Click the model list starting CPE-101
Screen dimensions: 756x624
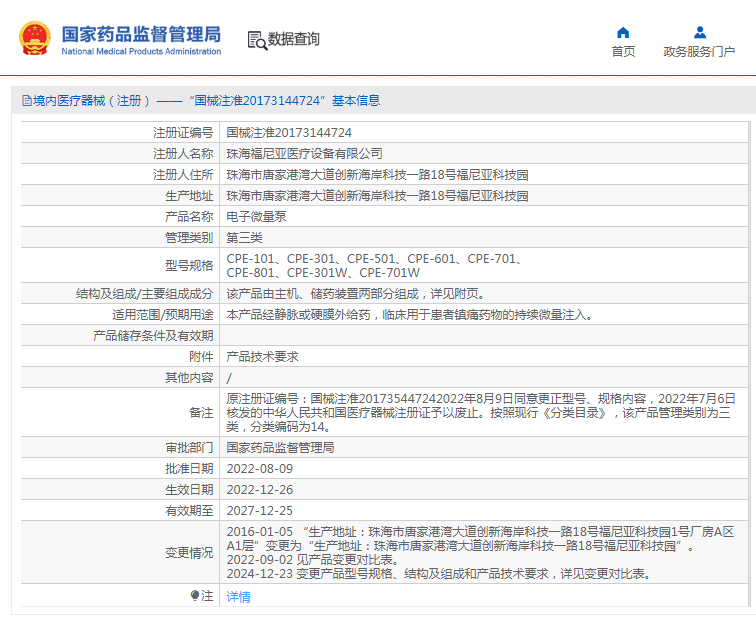tap(374, 266)
